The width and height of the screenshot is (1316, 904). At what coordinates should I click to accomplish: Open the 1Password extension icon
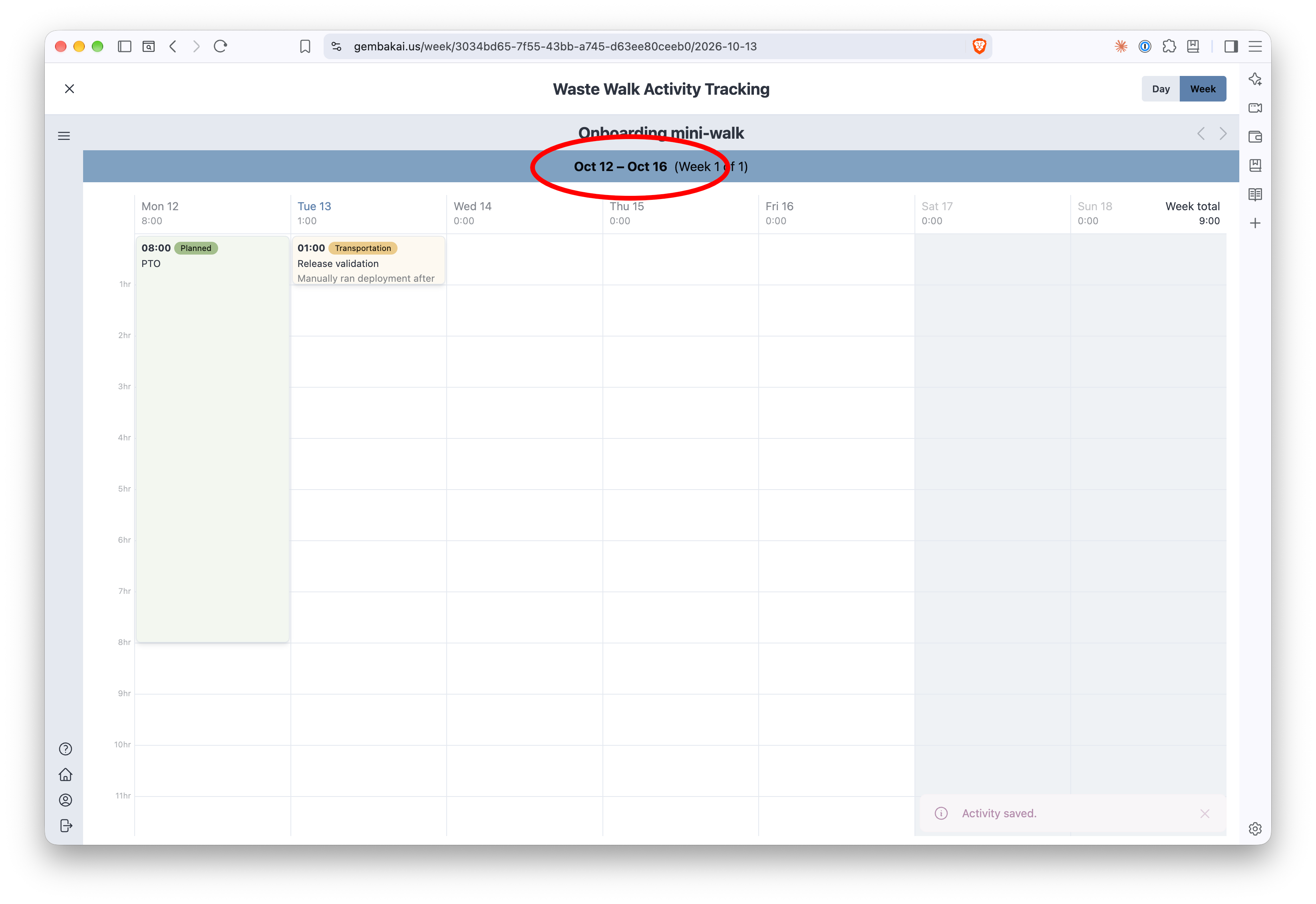(x=1145, y=46)
